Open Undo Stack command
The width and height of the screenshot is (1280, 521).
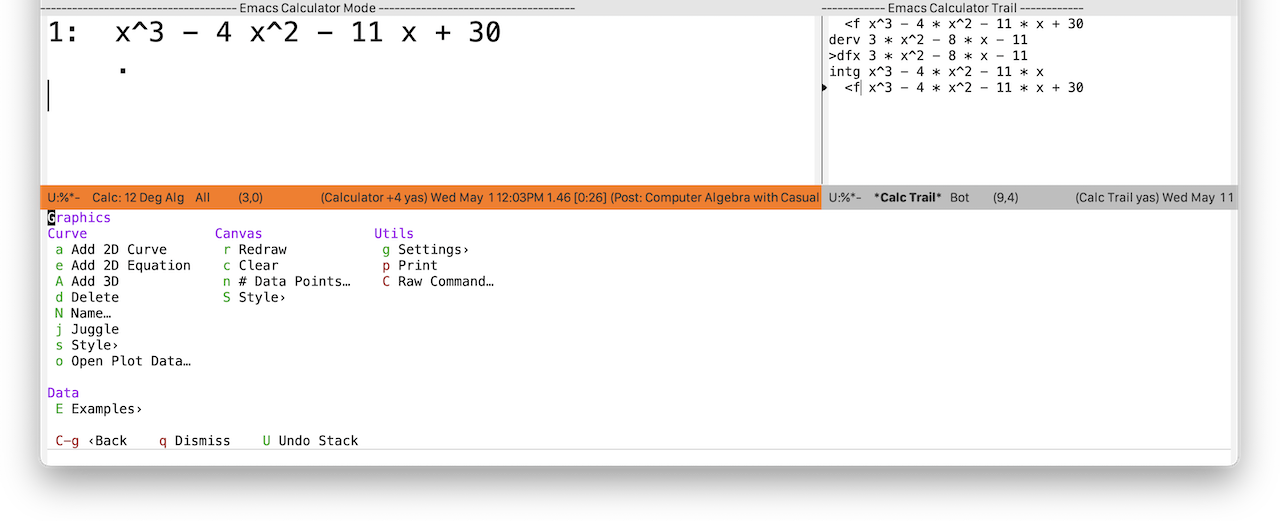pyautogui.click(x=311, y=440)
